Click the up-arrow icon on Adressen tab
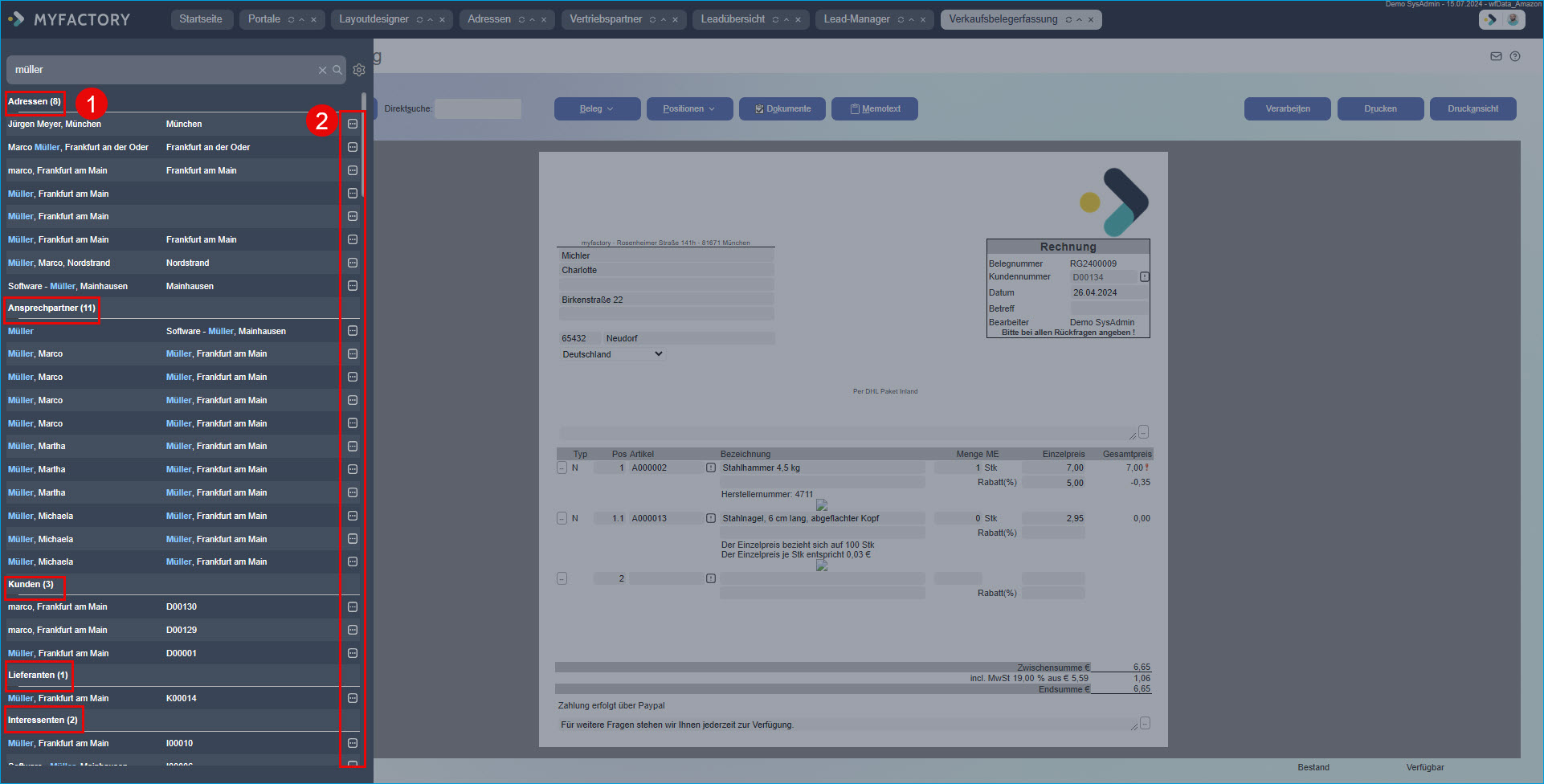The width and height of the screenshot is (1544, 784). (x=533, y=20)
